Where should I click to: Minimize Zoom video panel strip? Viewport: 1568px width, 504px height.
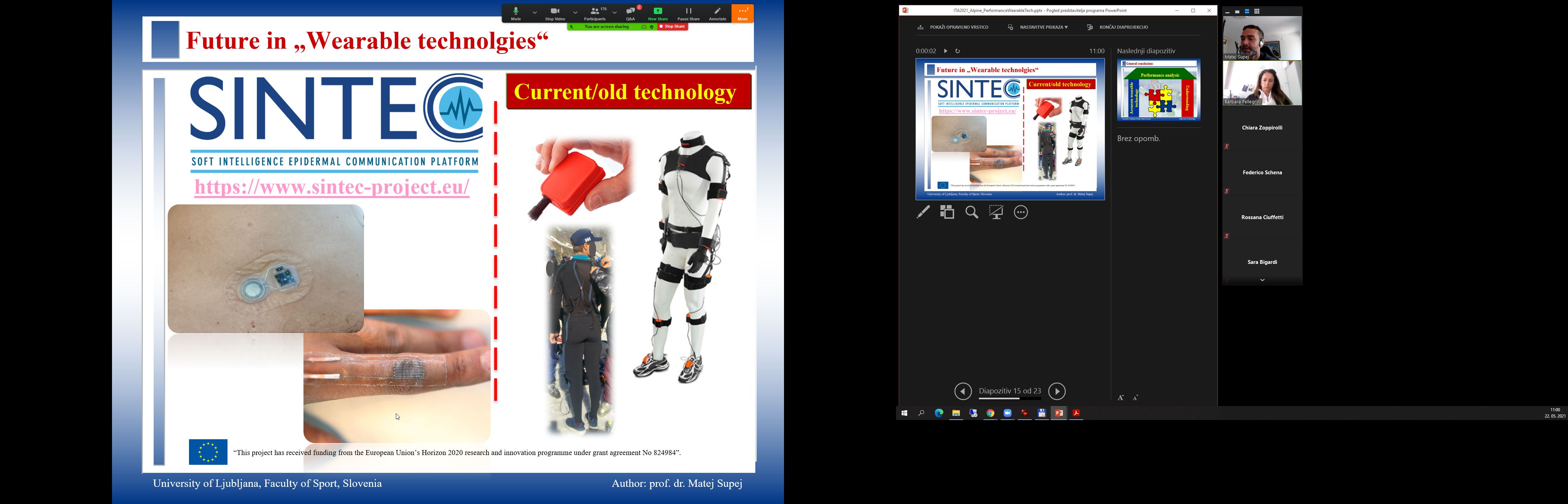(x=1227, y=12)
